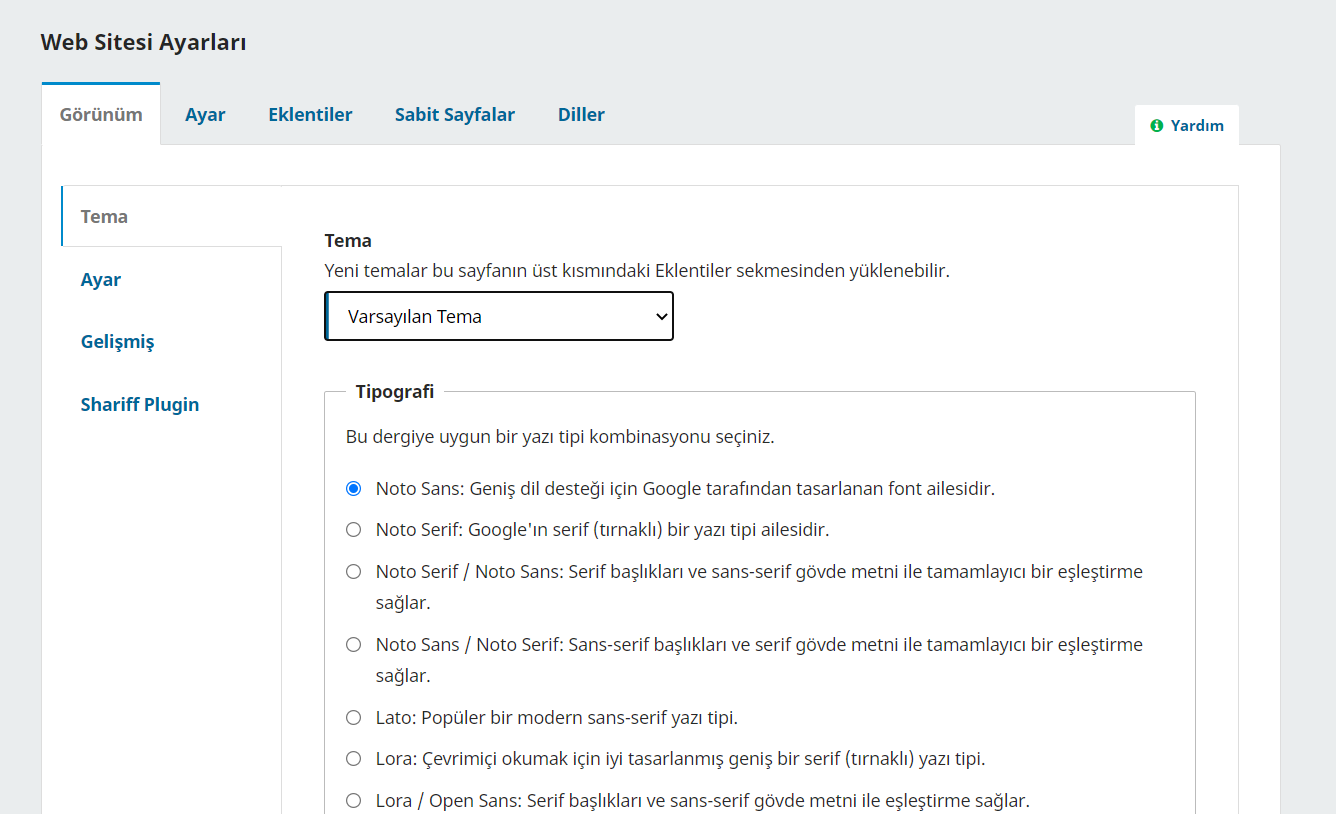Viewport: 1336px width, 814px height.
Task: Open the Gelişmiş side menu item
Action: point(171,341)
